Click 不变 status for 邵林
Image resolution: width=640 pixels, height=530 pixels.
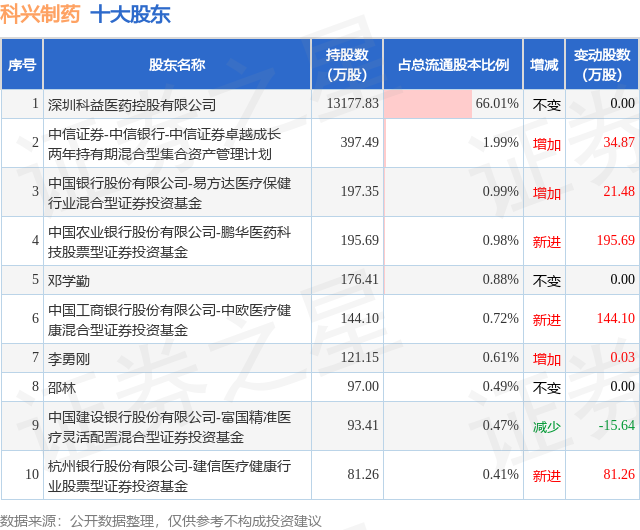(x=547, y=388)
